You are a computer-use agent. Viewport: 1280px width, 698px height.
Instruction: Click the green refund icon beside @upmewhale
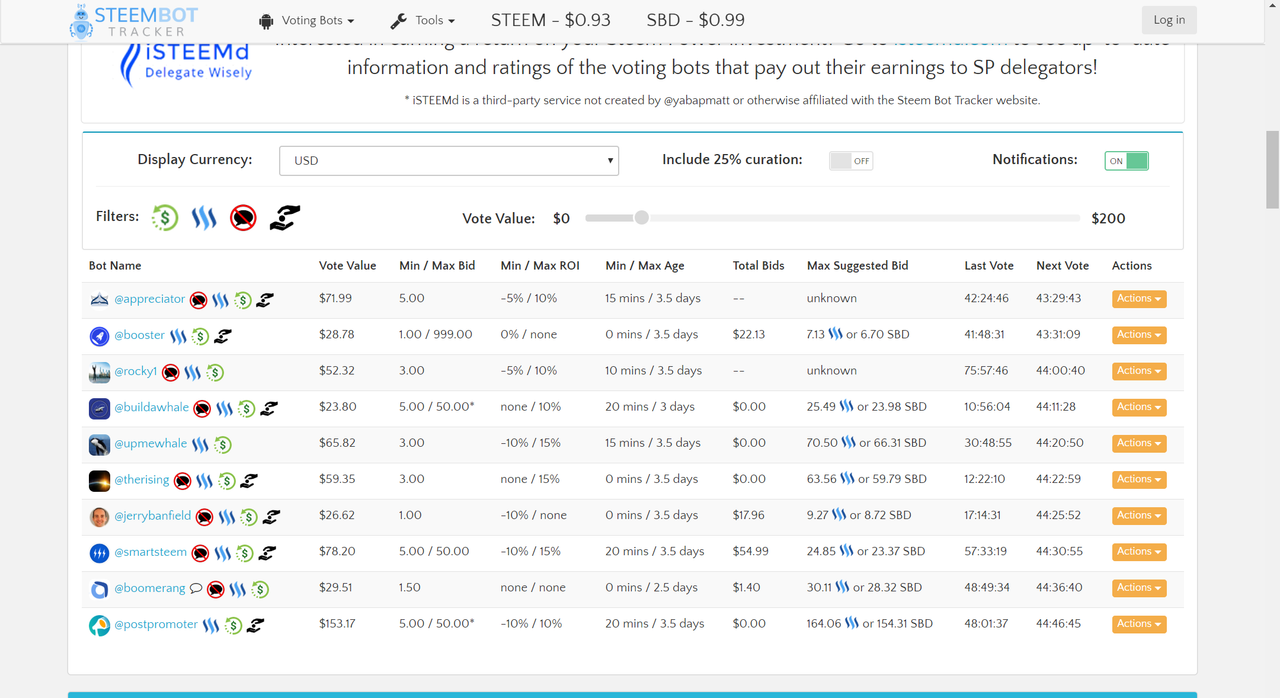point(223,444)
